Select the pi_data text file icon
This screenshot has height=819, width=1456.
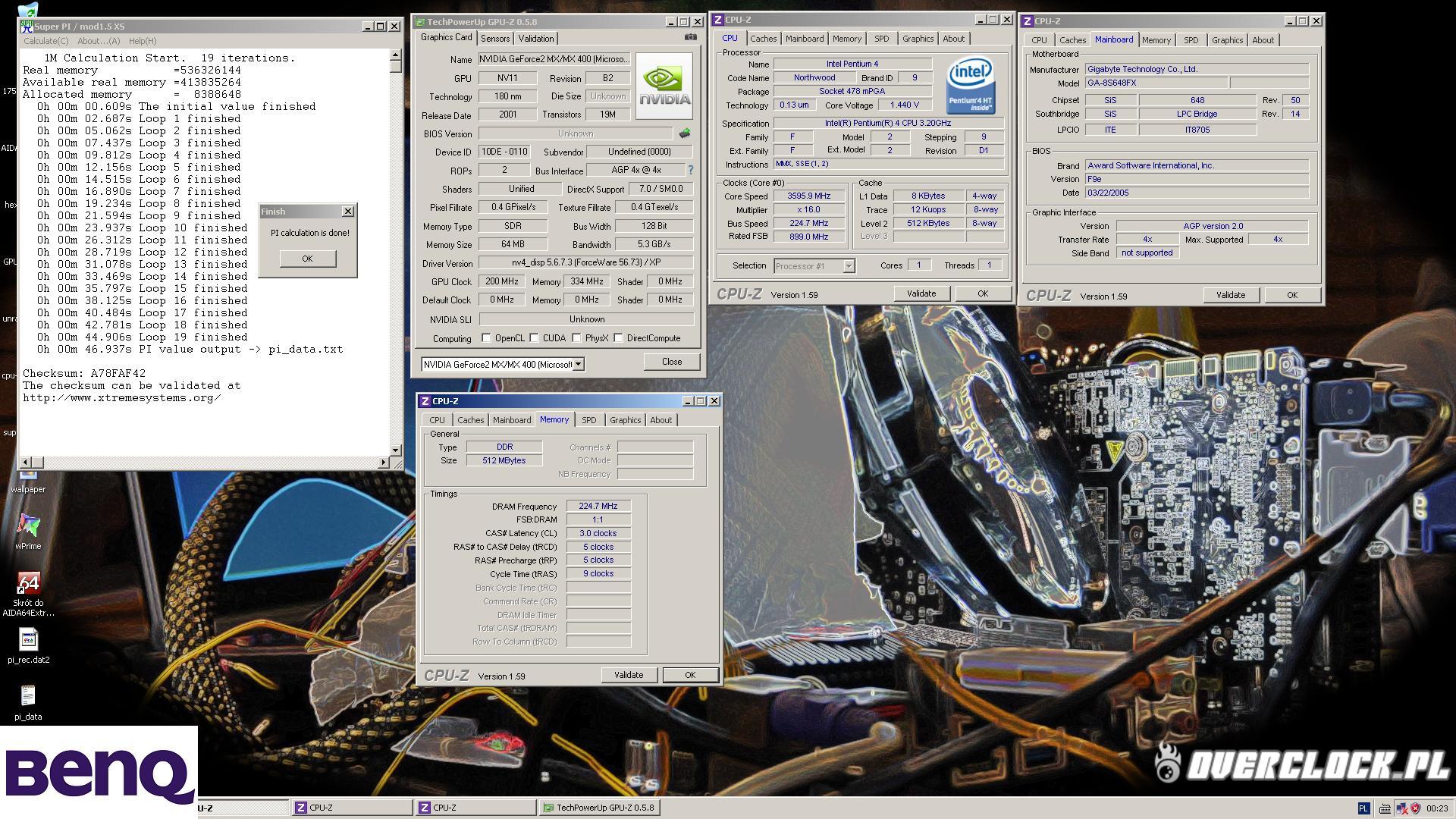pos(28,696)
